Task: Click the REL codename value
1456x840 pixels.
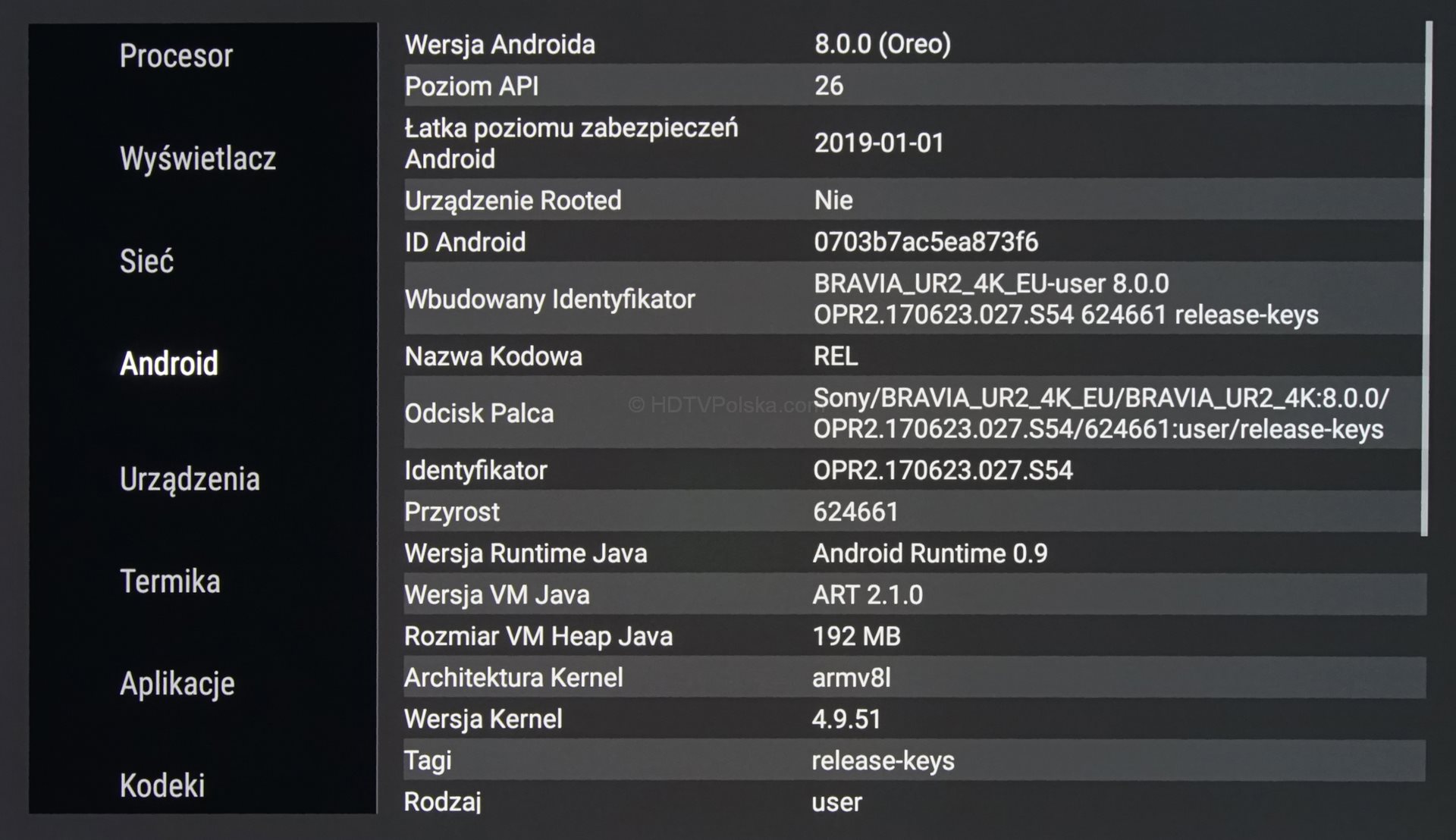Action: point(836,356)
